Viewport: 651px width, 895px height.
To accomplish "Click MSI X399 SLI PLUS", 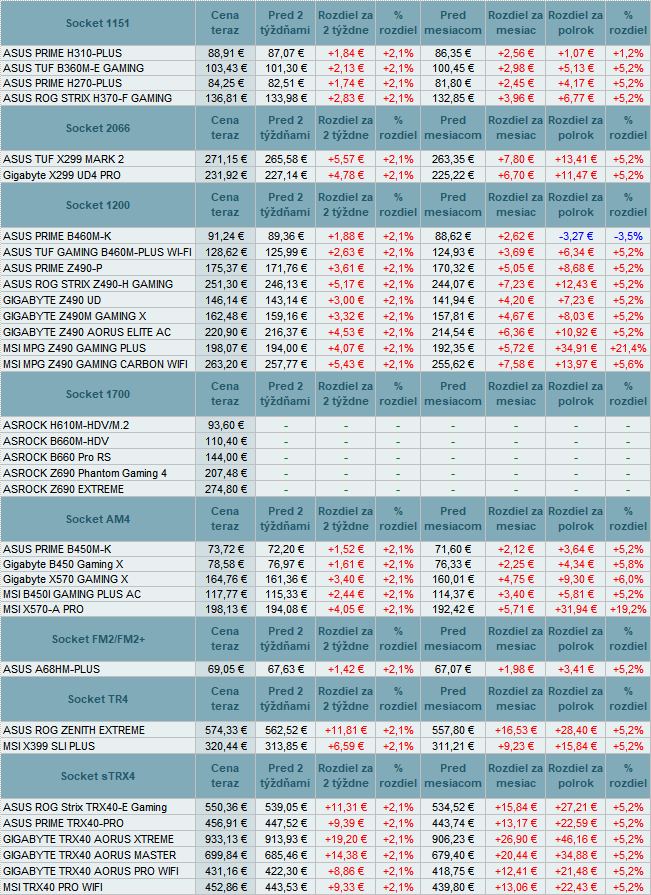I will point(49,746).
